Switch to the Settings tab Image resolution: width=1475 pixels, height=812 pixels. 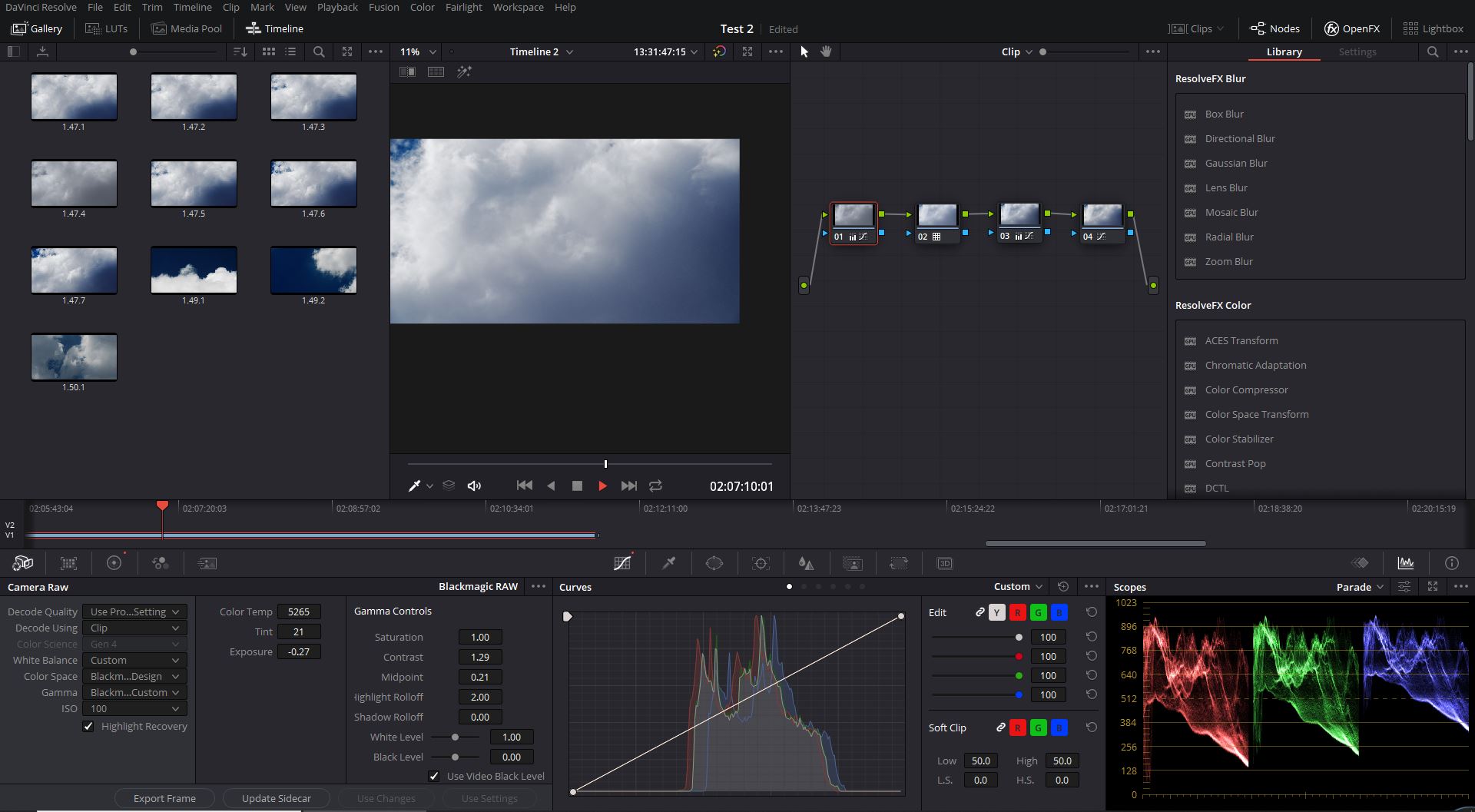pos(1357,51)
